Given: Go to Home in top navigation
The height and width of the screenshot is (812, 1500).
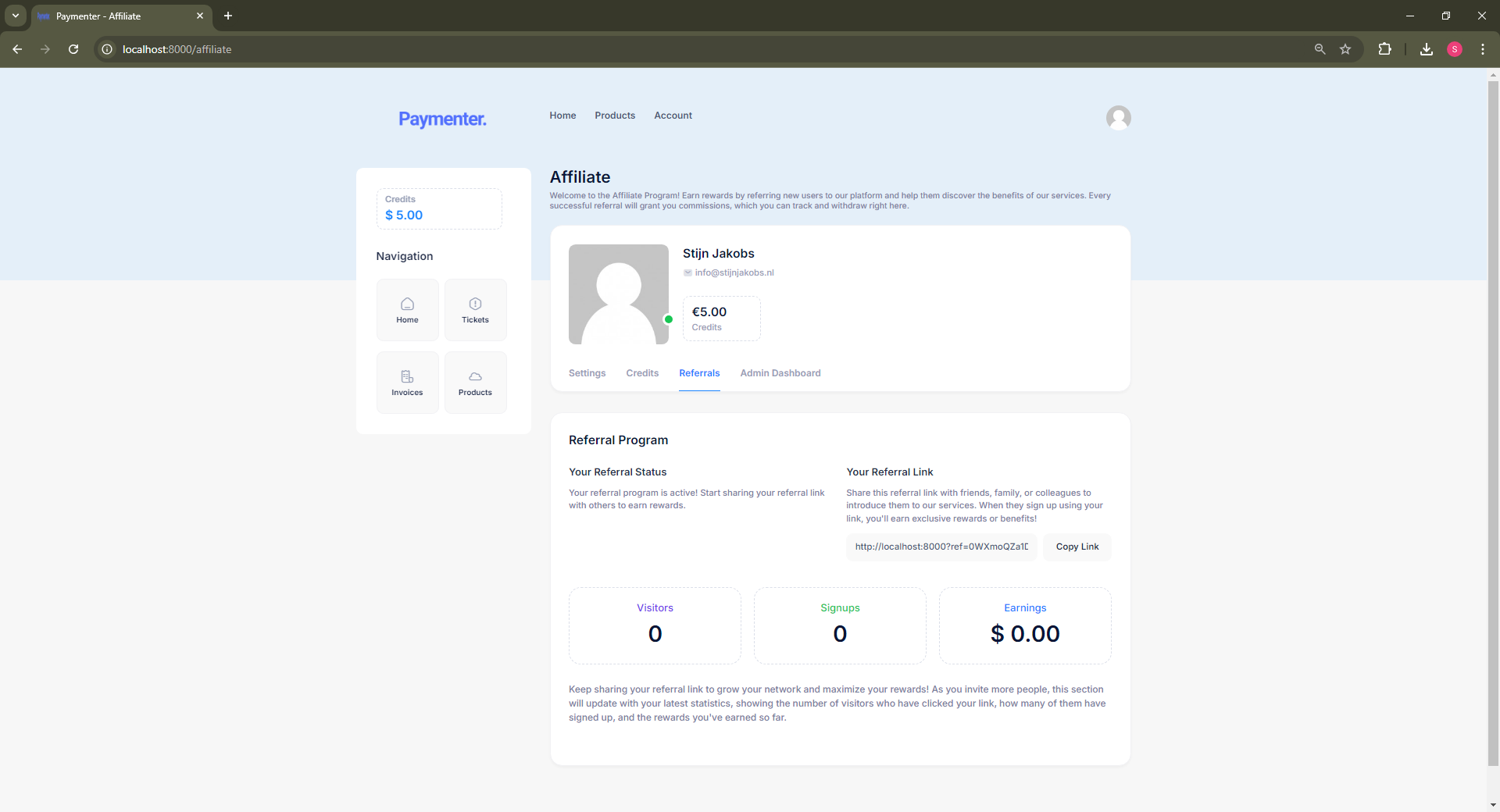Looking at the screenshot, I should click(562, 116).
